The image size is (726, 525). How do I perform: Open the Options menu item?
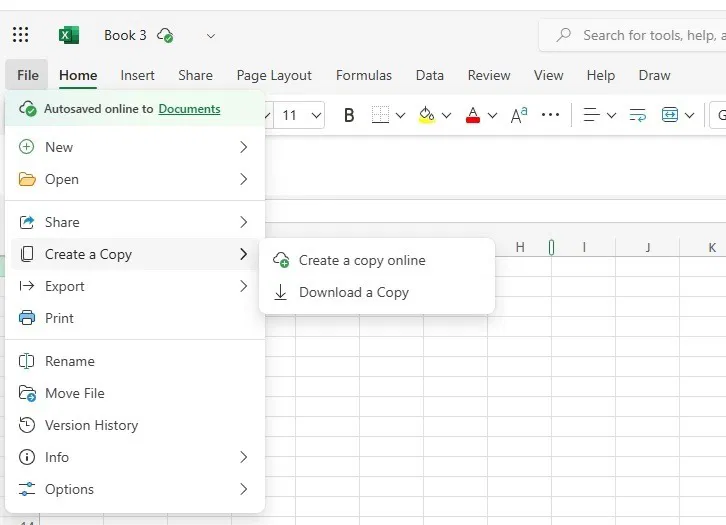click(x=134, y=489)
